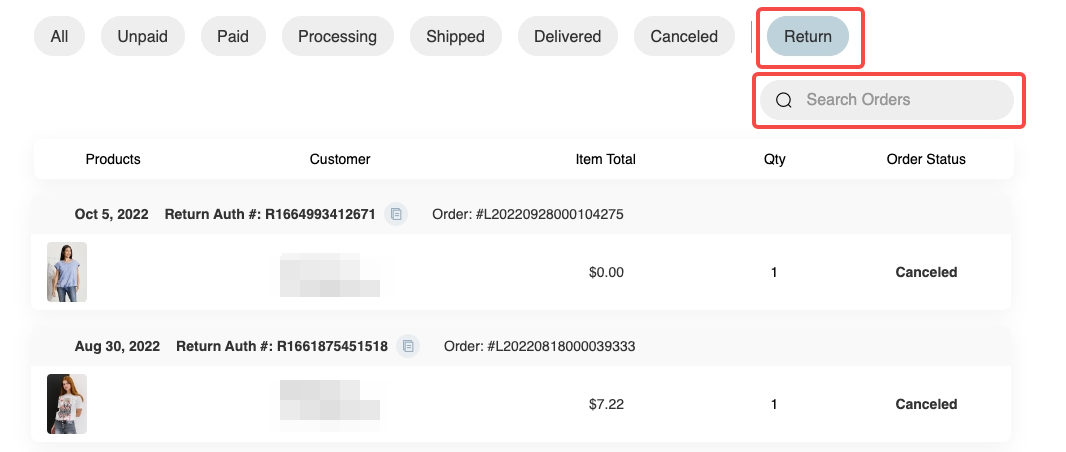Show Canceled orders
This screenshot has width=1066, height=452.
click(684, 37)
